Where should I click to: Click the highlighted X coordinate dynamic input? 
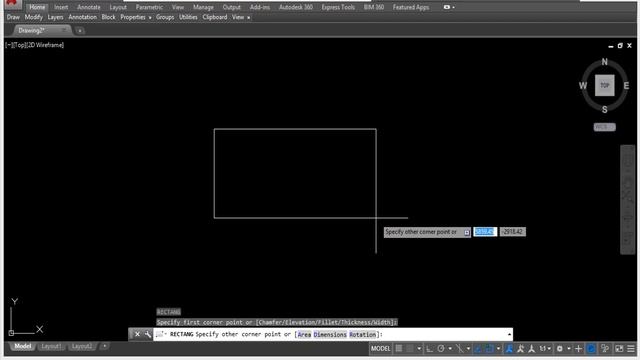tap(485, 232)
